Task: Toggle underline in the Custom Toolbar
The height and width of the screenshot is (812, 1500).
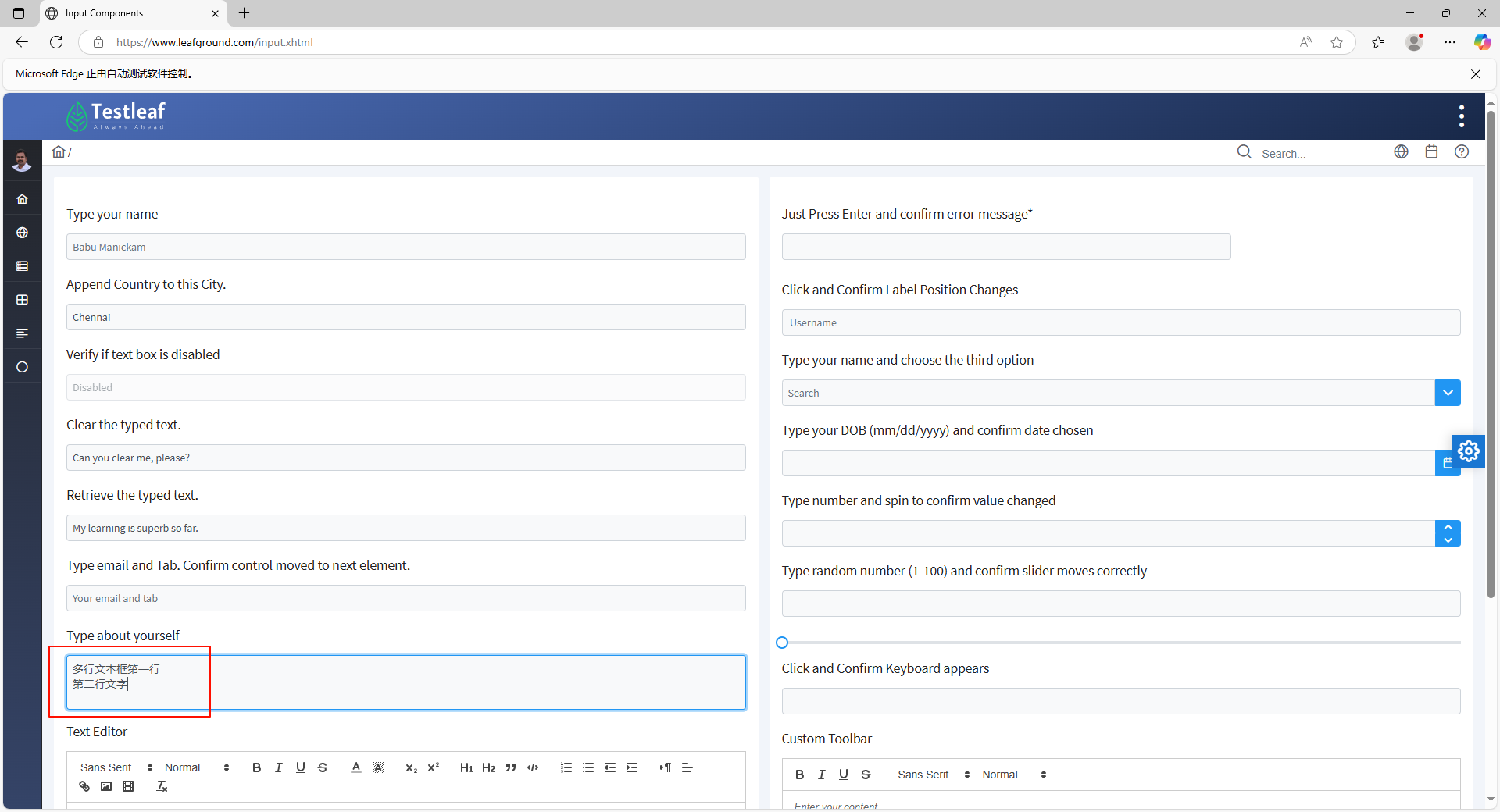Action: pyautogui.click(x=844, y=775)
